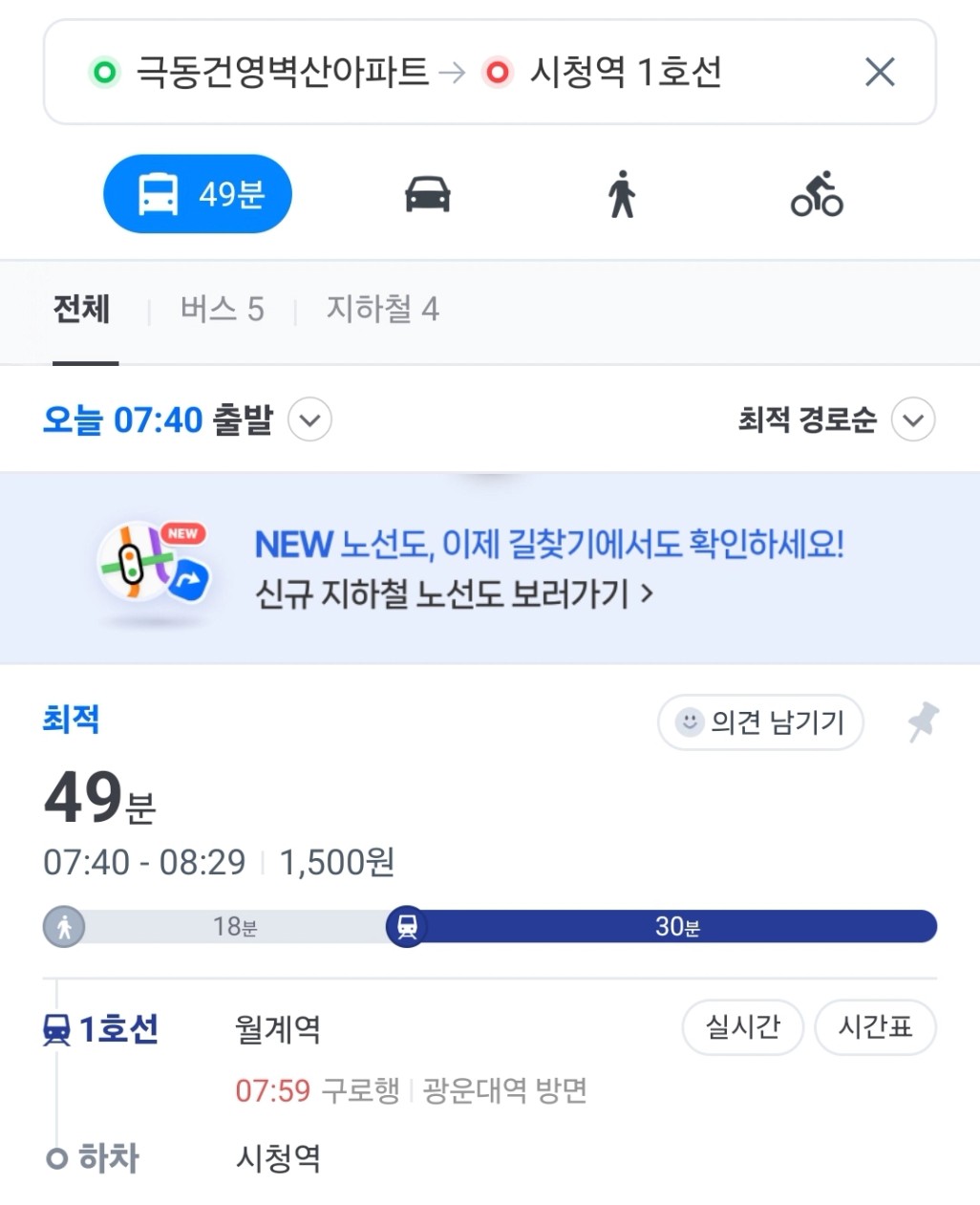Switch to the 버스 5 tab
The height and width of the screenshot is (1205, 980).
click(222, 310)
